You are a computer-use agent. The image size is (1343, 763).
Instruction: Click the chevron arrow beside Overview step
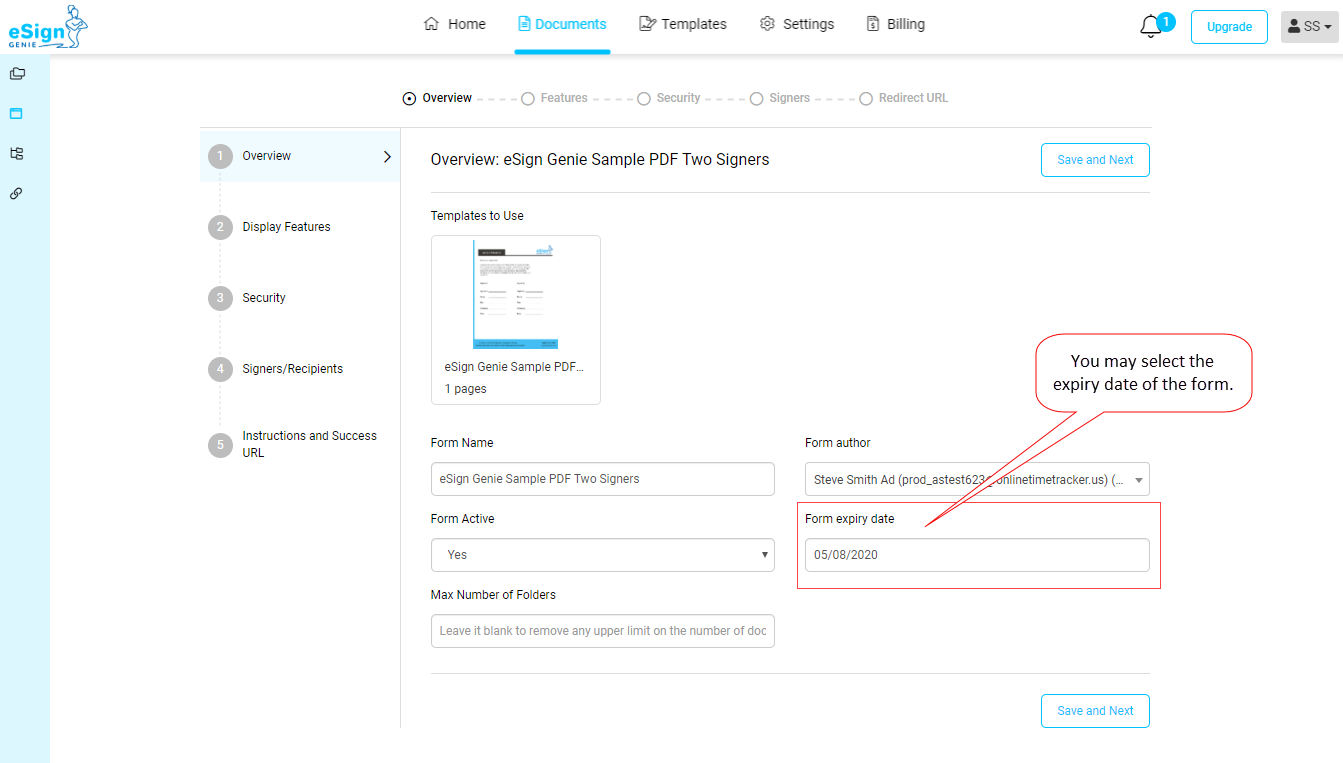(388, 157)
